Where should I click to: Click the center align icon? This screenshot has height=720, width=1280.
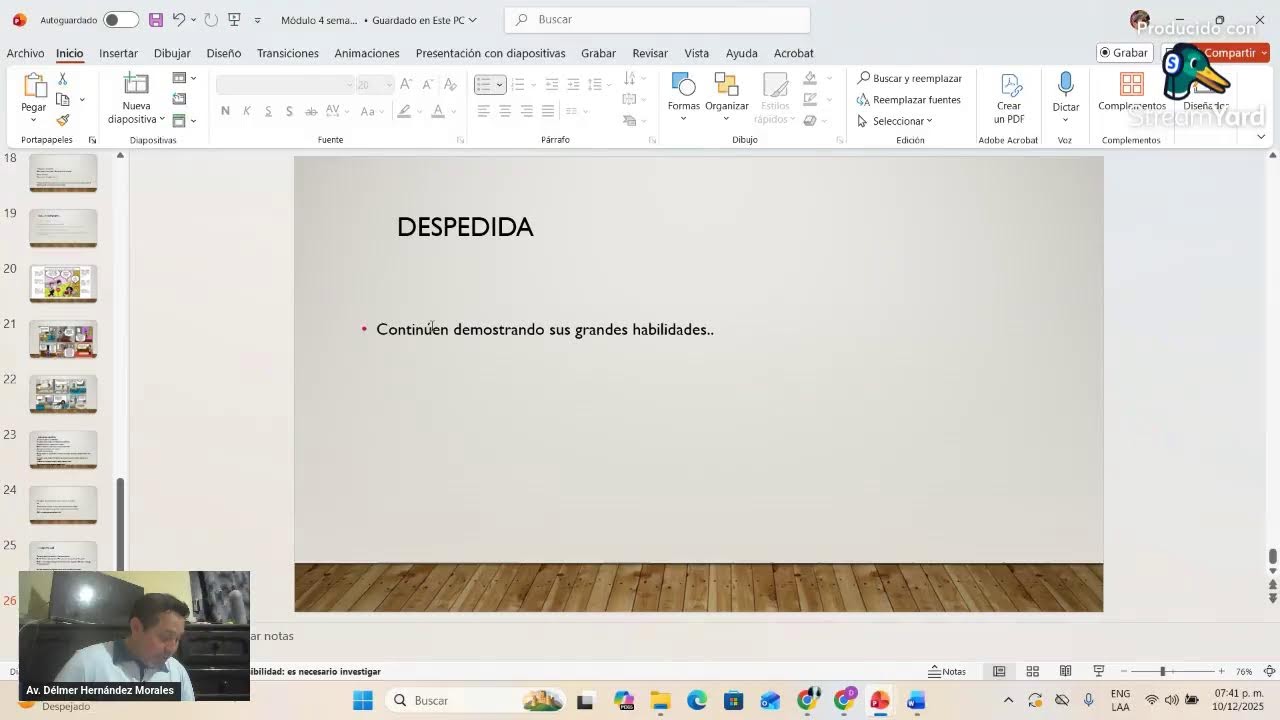click(505, 111)
